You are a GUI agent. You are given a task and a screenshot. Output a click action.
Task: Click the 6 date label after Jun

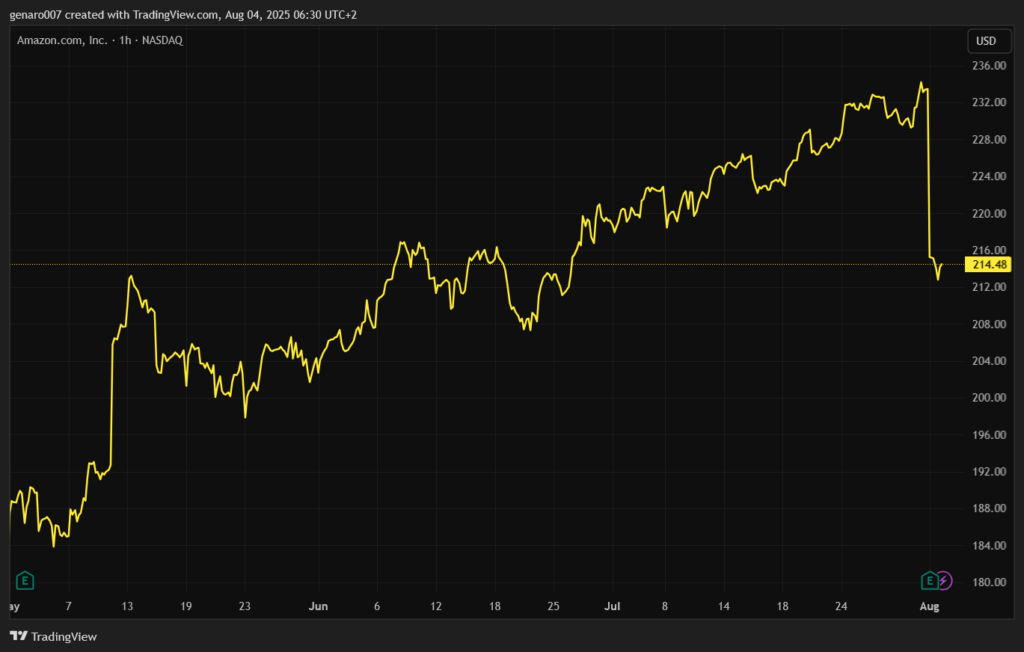coord(376,606)
